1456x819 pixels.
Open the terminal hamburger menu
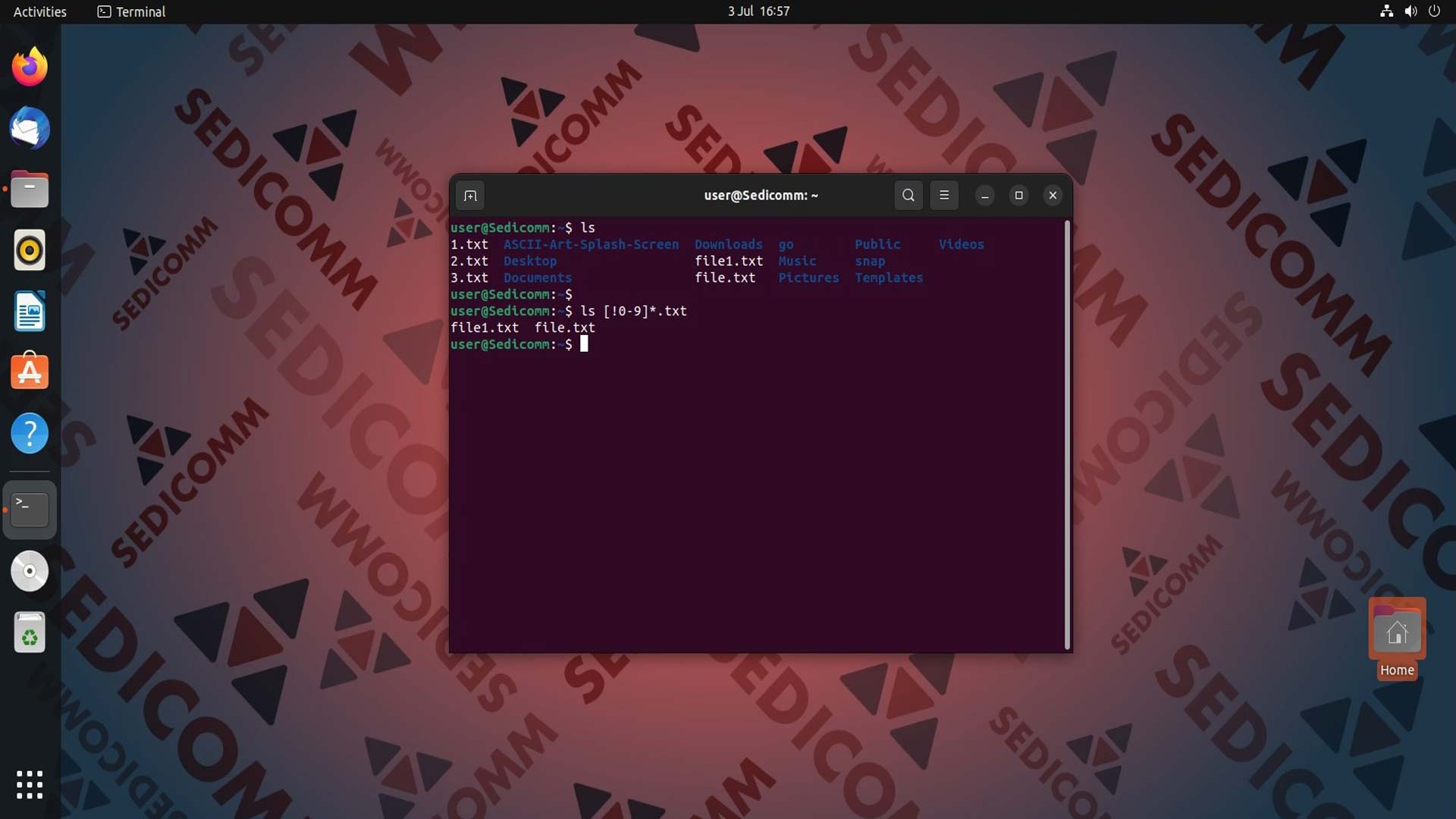click(x=944, y=196)
